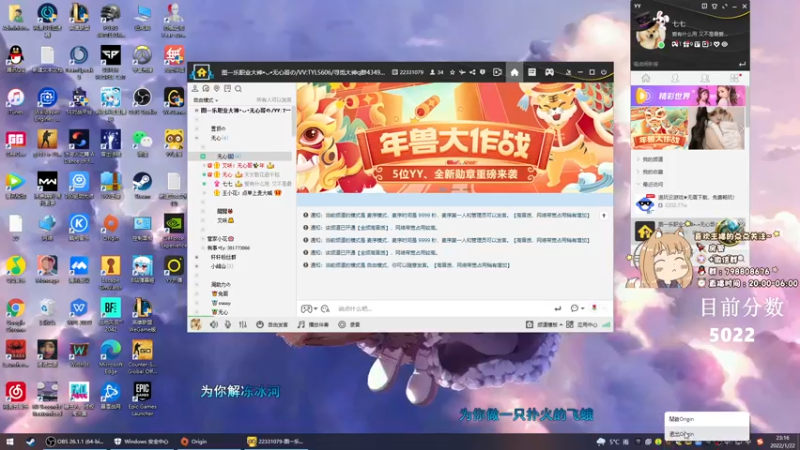The height and width of the screenshot is (450, 800).
Task: Open the groups tab in YY main window
Action: tap(705, 78)
